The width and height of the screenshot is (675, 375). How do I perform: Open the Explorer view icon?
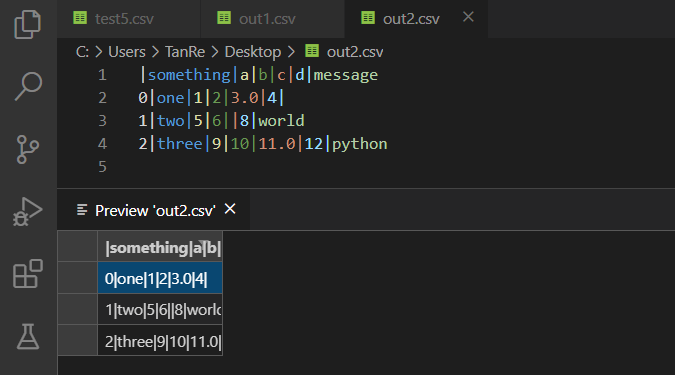click(x=28, y=25)
